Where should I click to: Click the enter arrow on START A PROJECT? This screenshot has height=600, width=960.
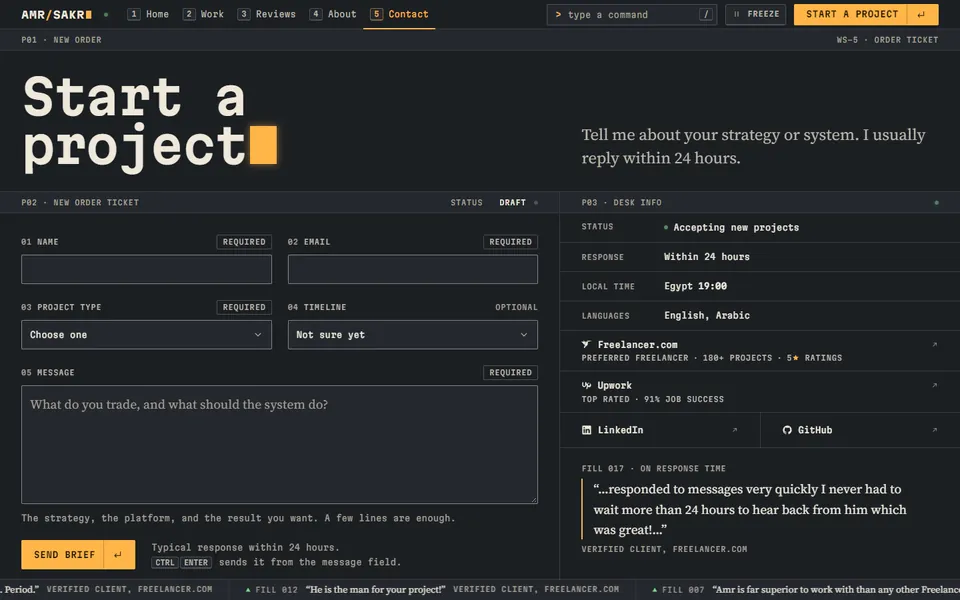(921, 14)
